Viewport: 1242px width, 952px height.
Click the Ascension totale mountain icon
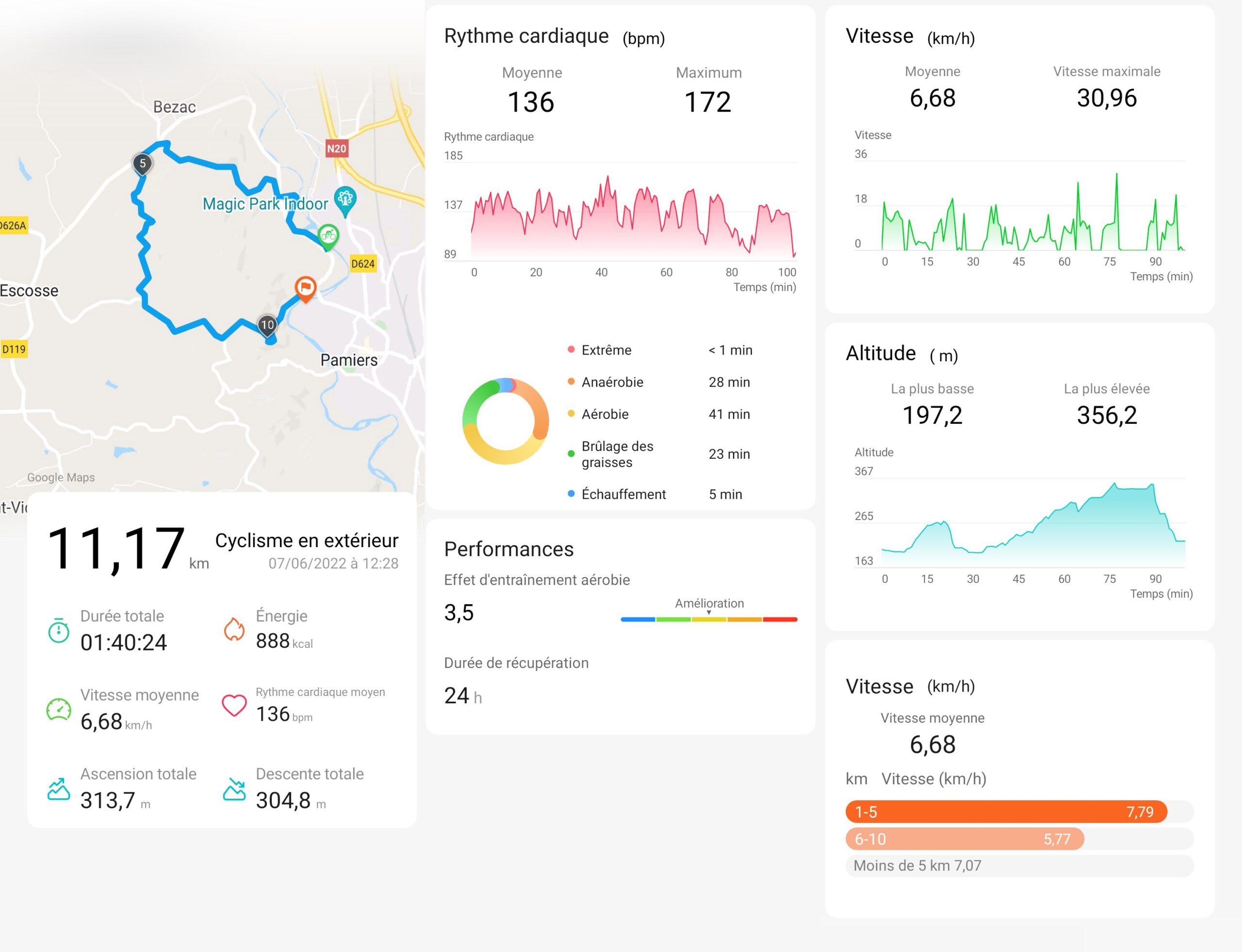tap(58, 789)
